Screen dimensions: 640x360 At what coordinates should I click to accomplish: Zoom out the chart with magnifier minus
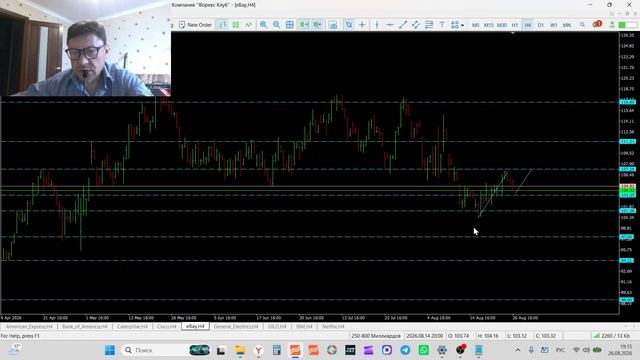click(277, 25)
